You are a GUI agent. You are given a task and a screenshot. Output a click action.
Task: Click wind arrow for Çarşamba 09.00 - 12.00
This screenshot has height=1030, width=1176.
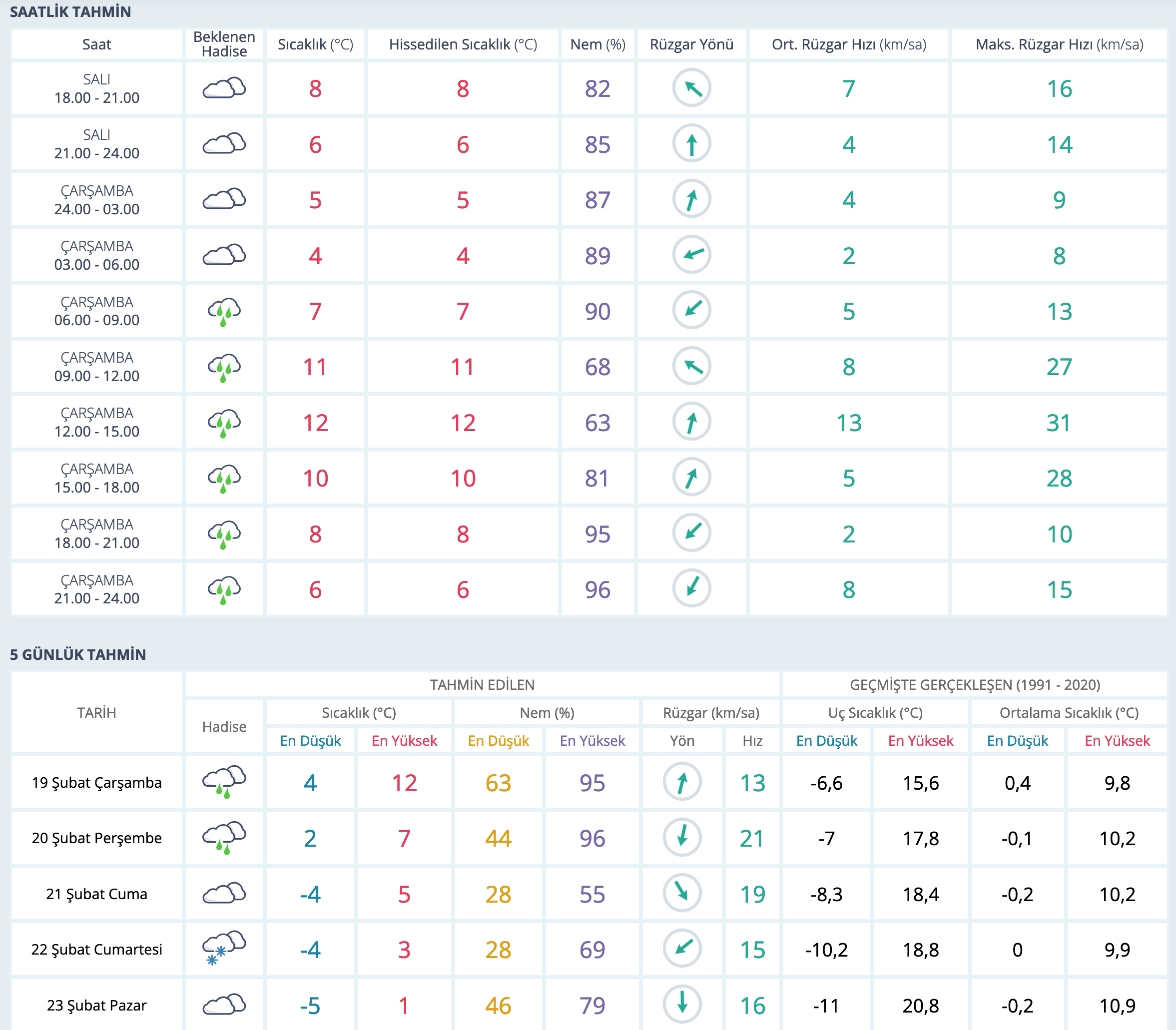click(691, 366)
